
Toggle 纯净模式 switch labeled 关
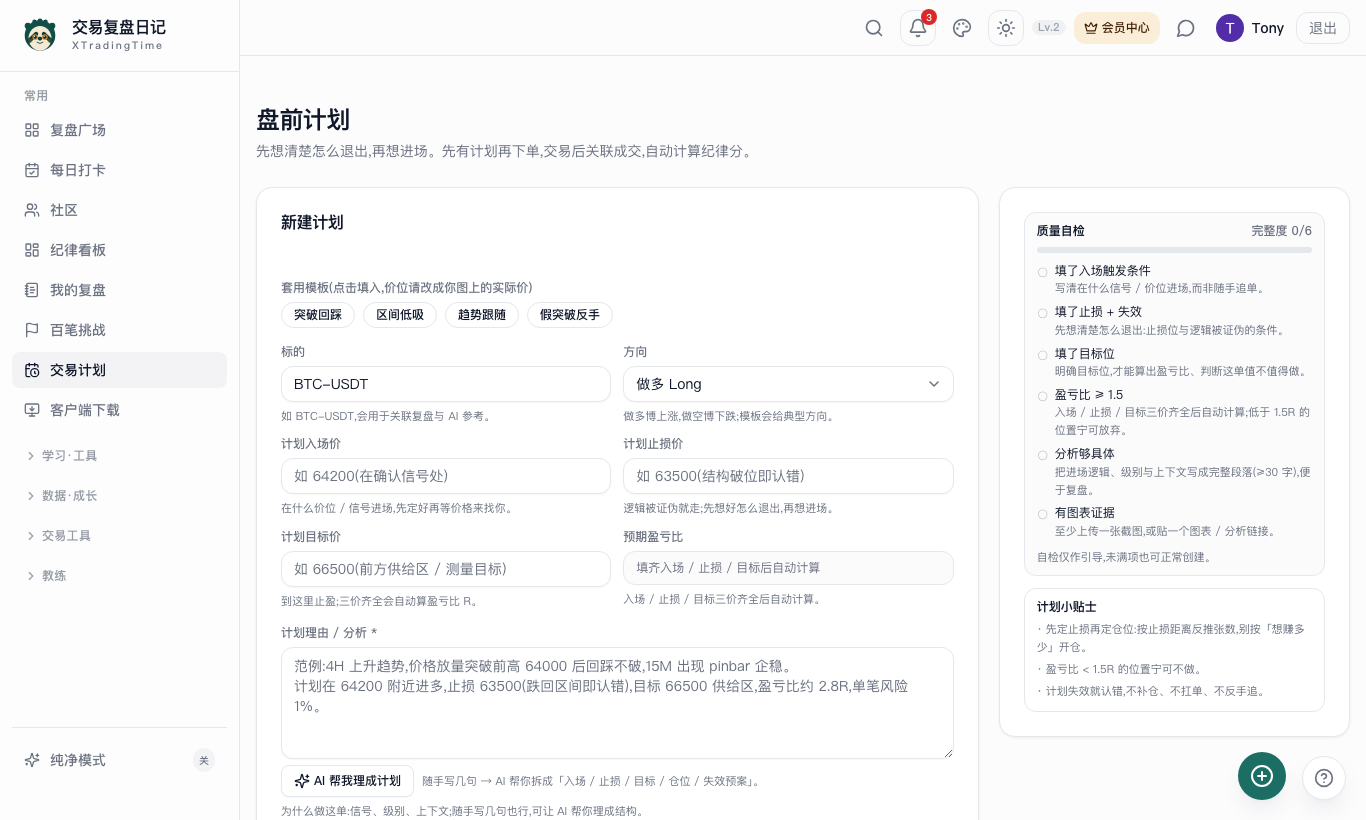coord(204,760)
